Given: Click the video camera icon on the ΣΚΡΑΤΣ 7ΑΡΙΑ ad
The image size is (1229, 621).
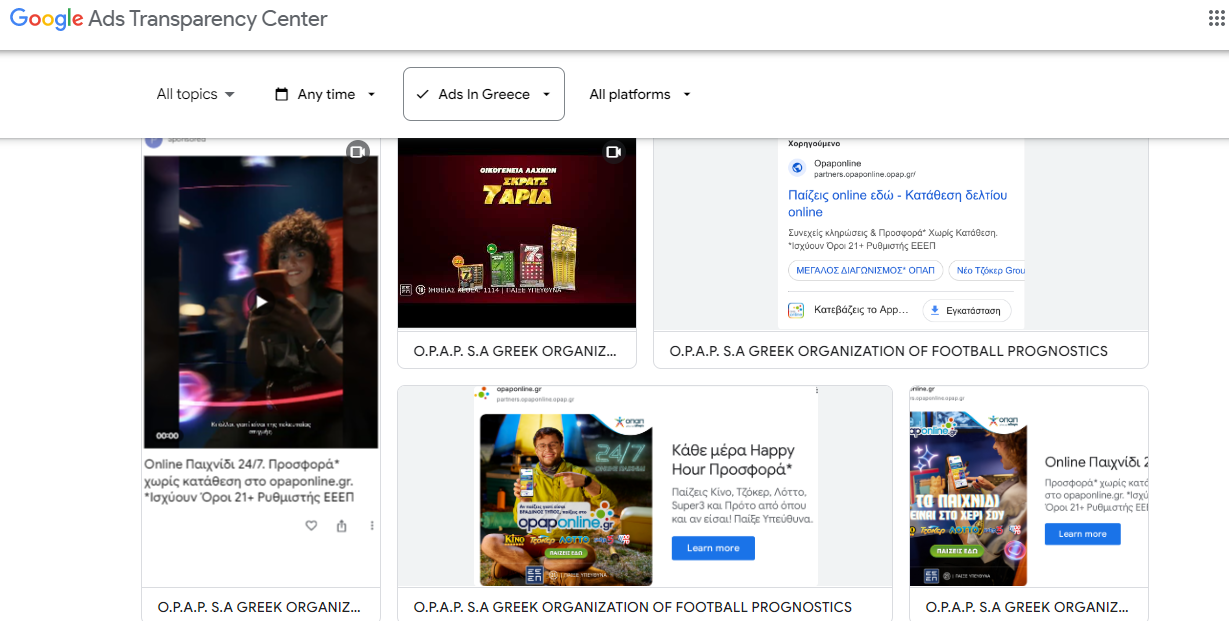Looking at the screenshot, I should tap(614, 152).
